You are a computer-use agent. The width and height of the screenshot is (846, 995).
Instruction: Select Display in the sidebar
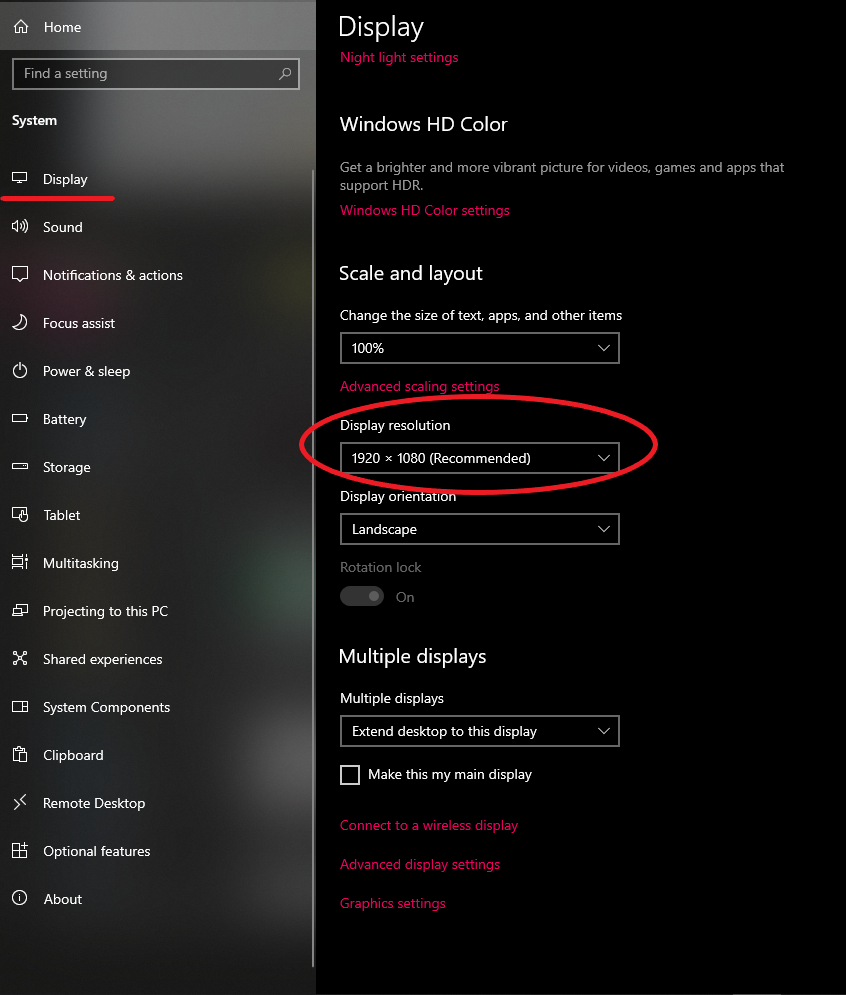coord(156,179)
